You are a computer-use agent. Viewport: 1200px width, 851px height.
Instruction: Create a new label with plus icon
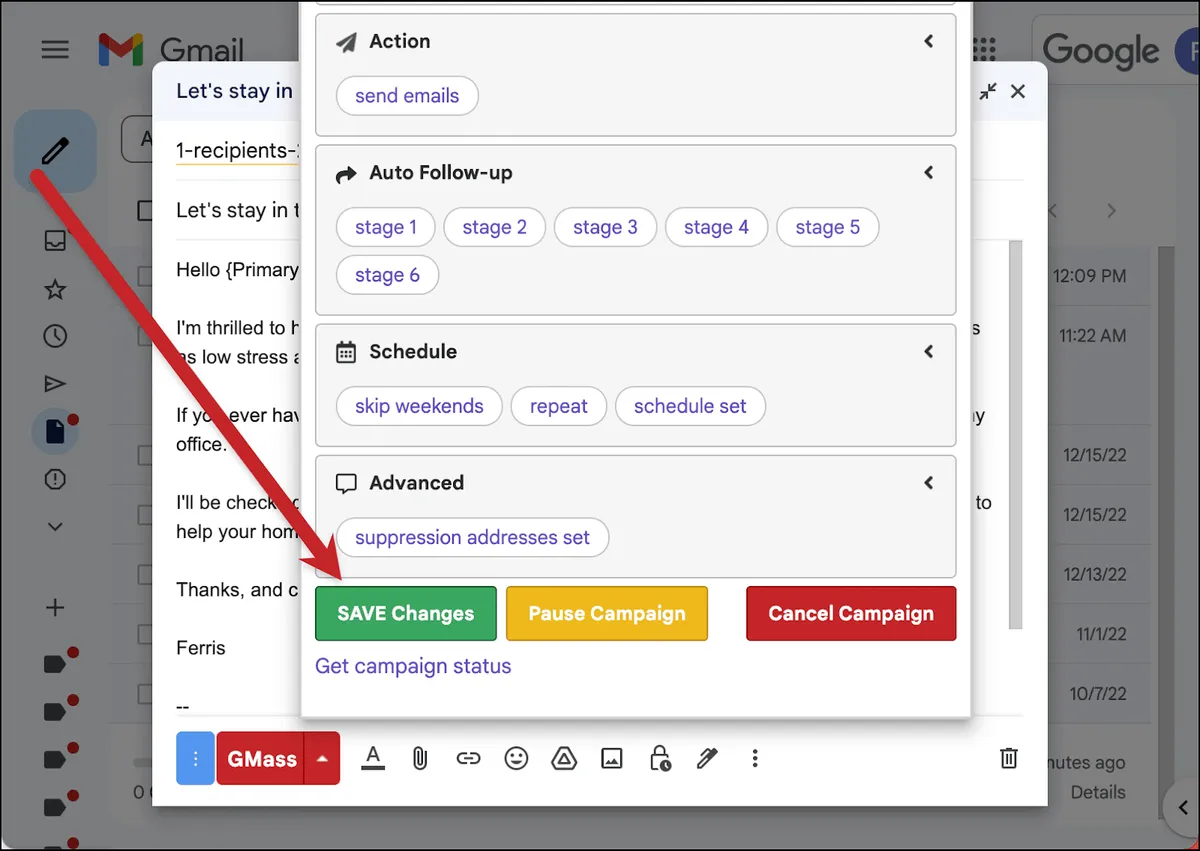(x=55, y=607)
